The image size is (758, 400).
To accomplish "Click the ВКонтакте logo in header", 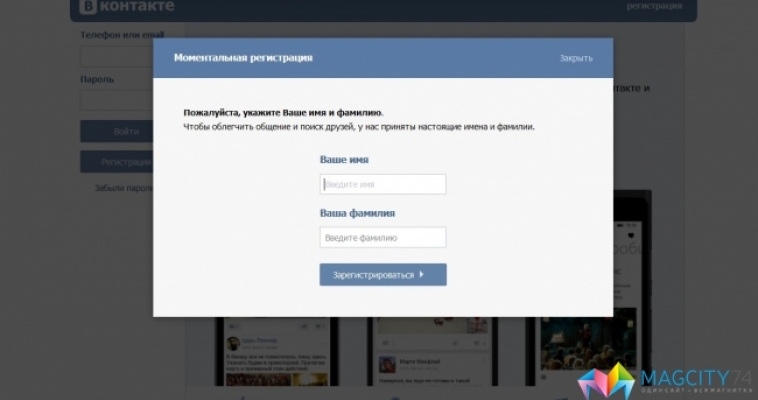I will (x=127, y=6).
